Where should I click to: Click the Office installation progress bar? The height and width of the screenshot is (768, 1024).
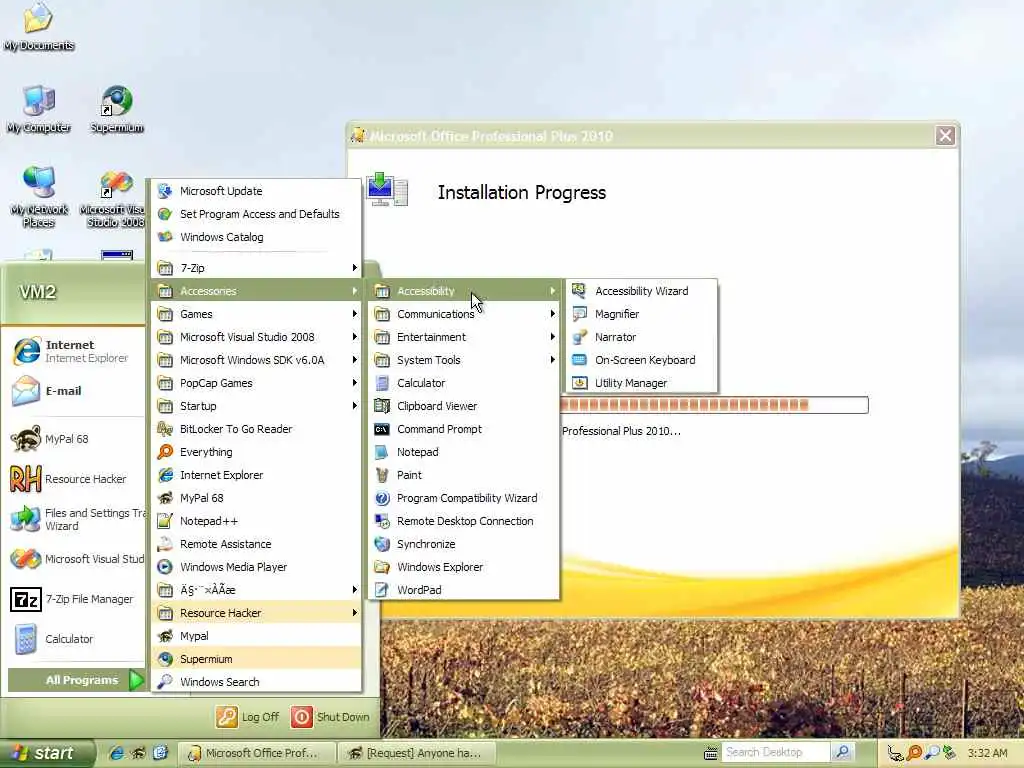[x=714, y=405]
